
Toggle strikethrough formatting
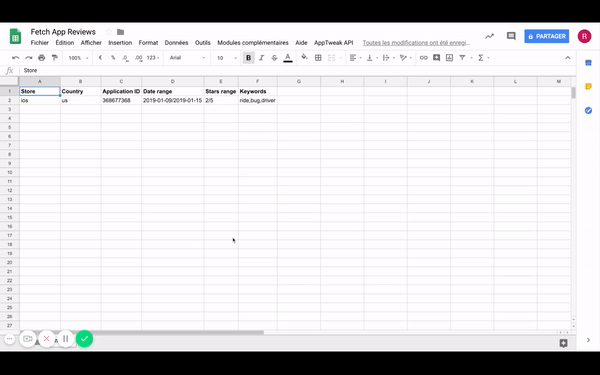274,58
